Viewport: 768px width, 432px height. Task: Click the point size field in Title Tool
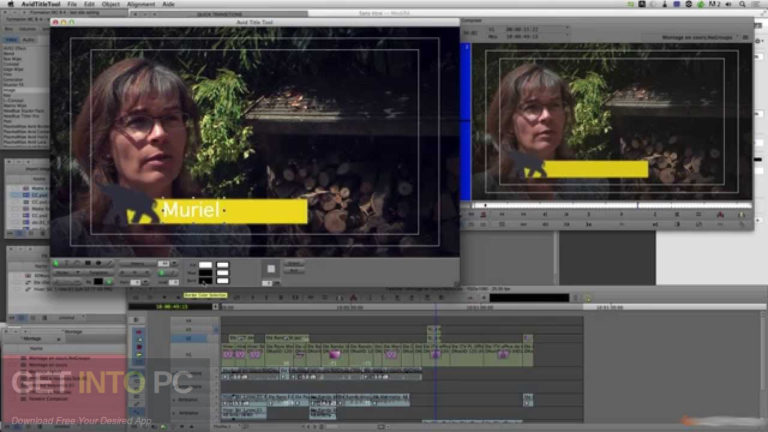click(164, 264)
